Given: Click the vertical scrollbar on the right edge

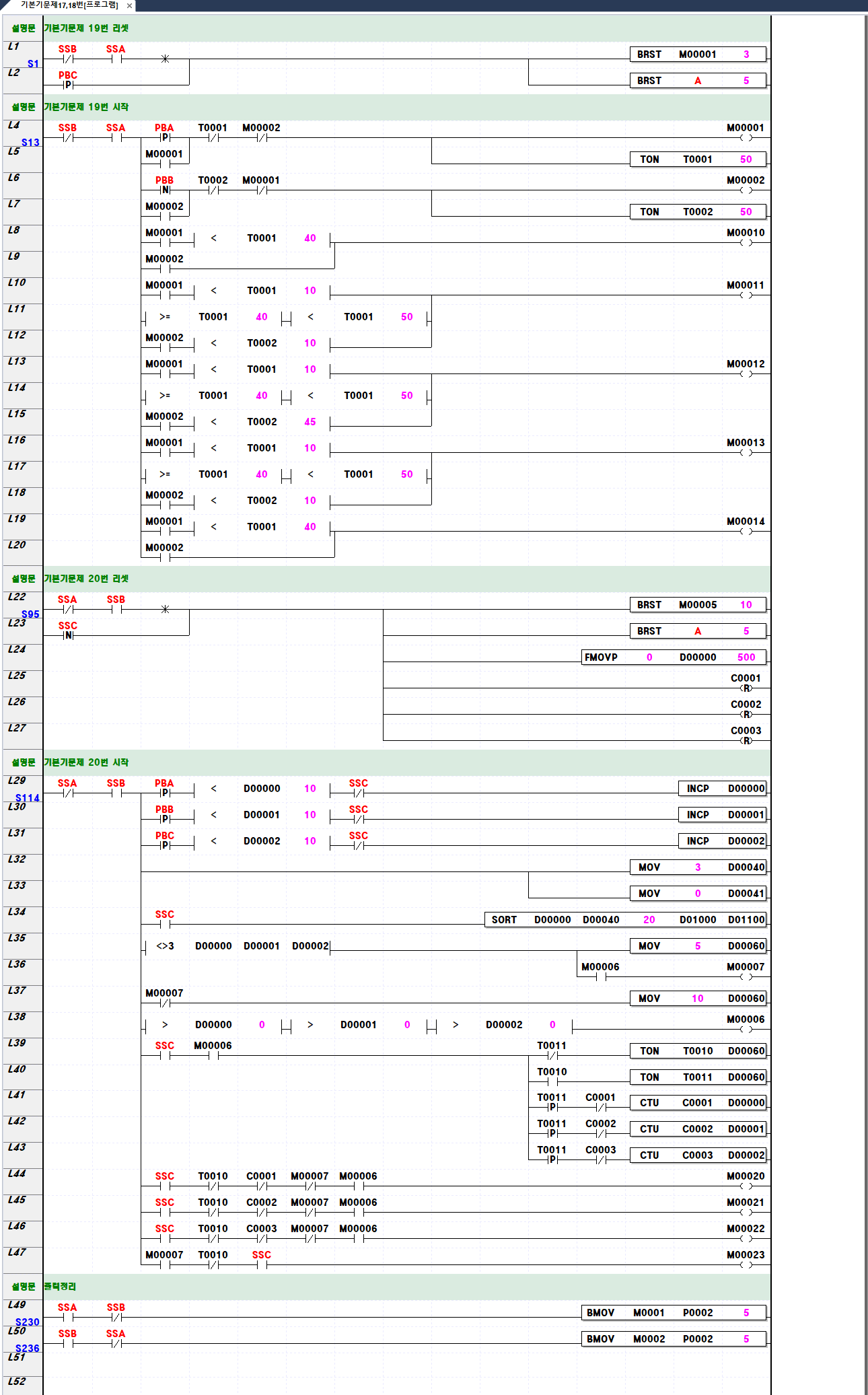Looking at the screenshot, I should [865, 673].
